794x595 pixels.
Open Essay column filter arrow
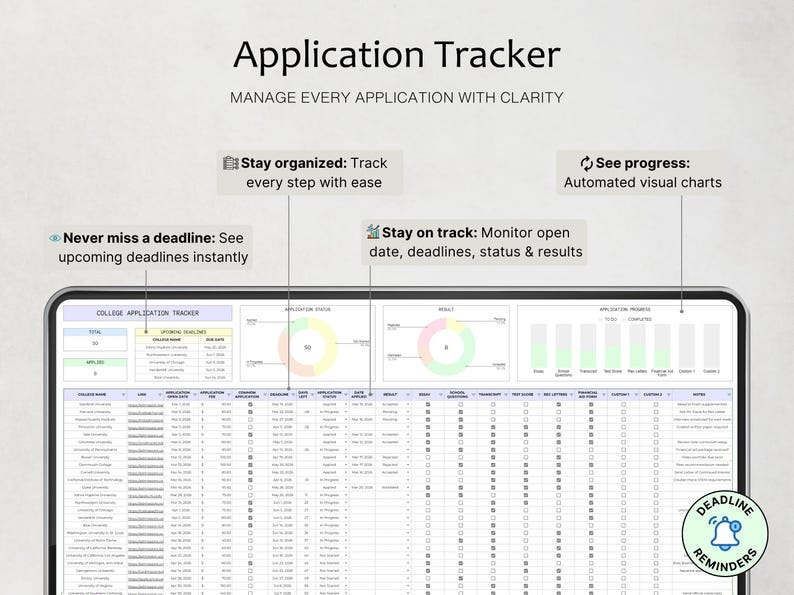[x=441, y=394]
